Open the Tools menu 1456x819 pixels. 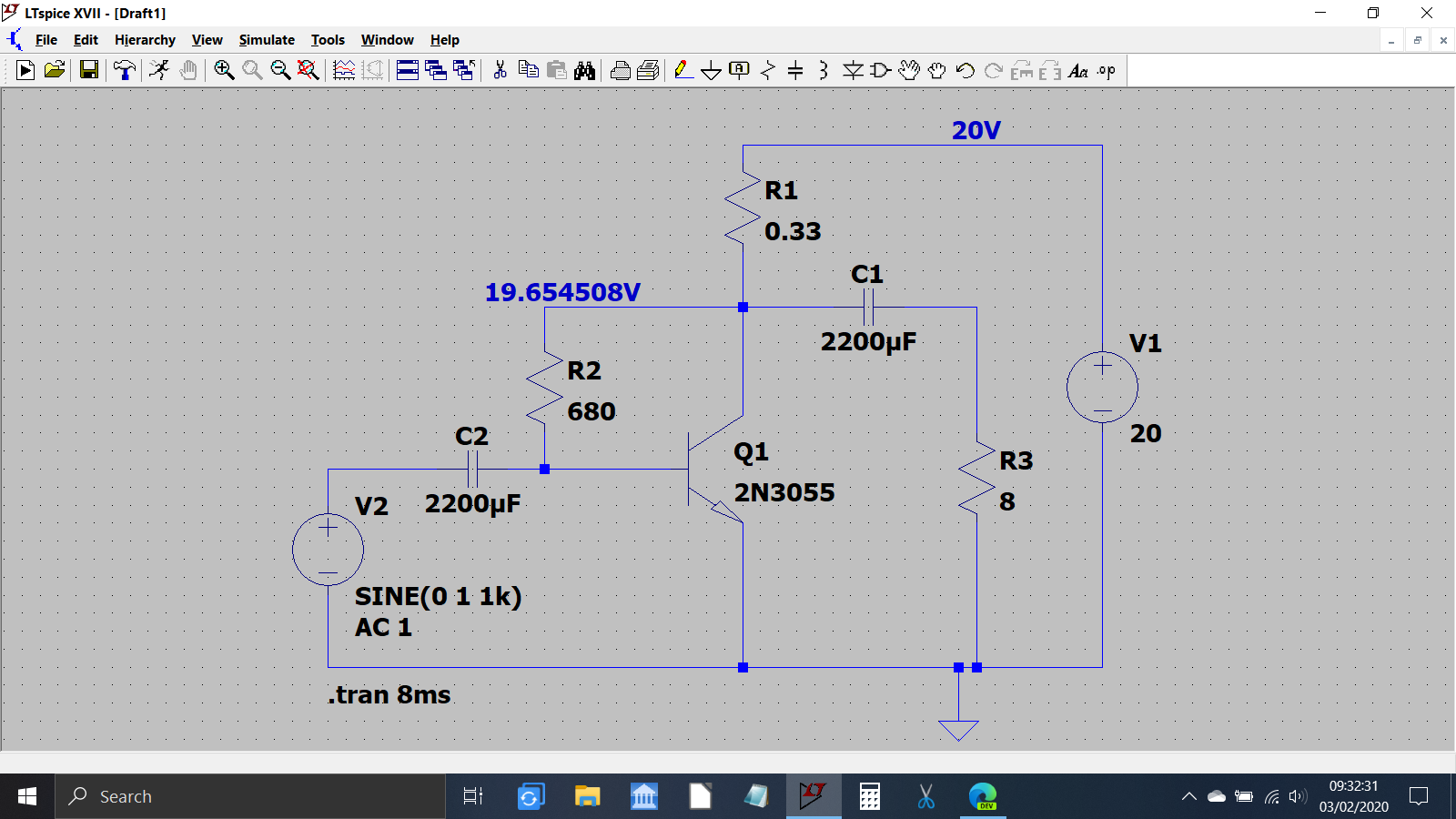(328, 40)
